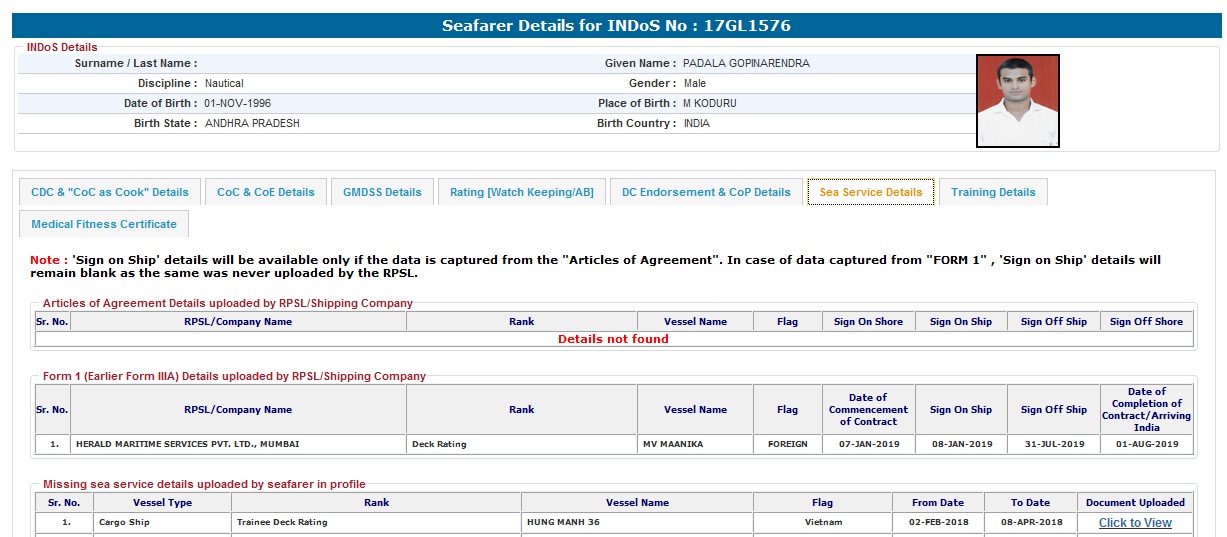The width and height of the screenshot is (1227, 537).
Task: Open the CDC & "CoC as Cook" Details tab
Action: 109,192
